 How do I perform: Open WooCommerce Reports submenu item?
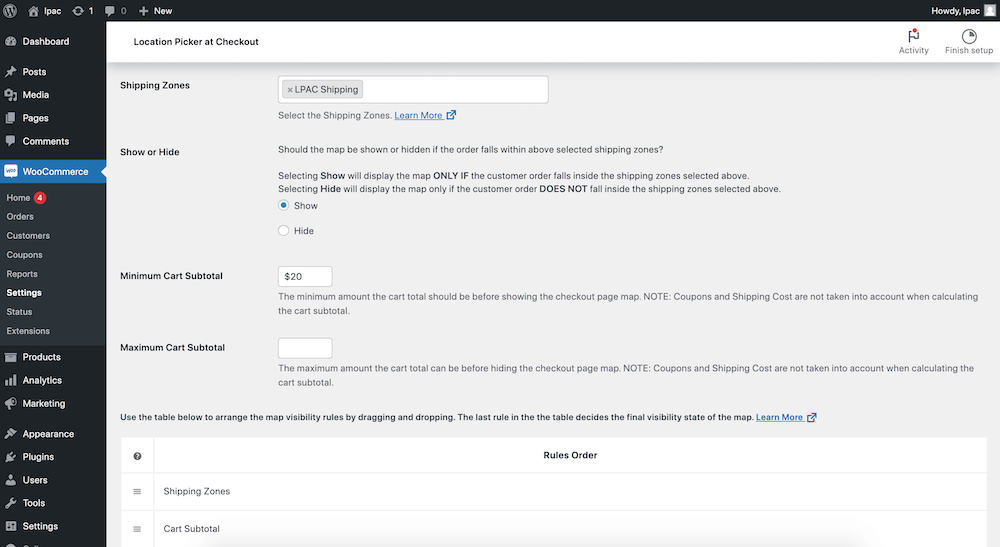pos(22,274)
